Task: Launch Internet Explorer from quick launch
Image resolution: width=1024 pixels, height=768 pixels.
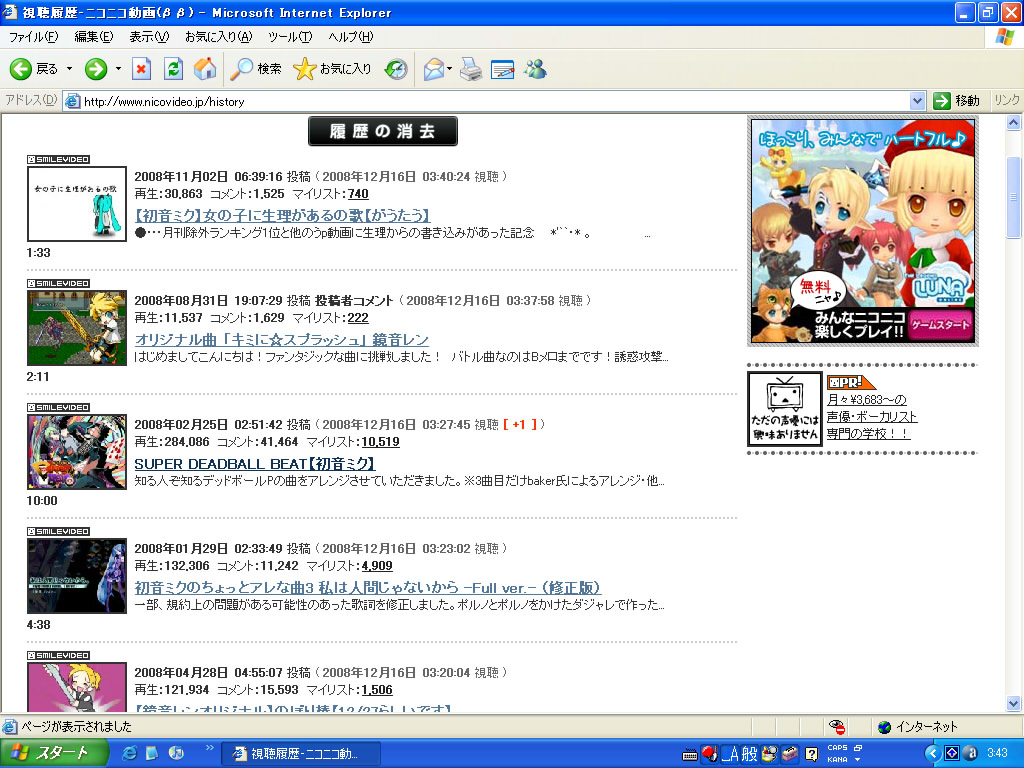Action: pos(129,754)
